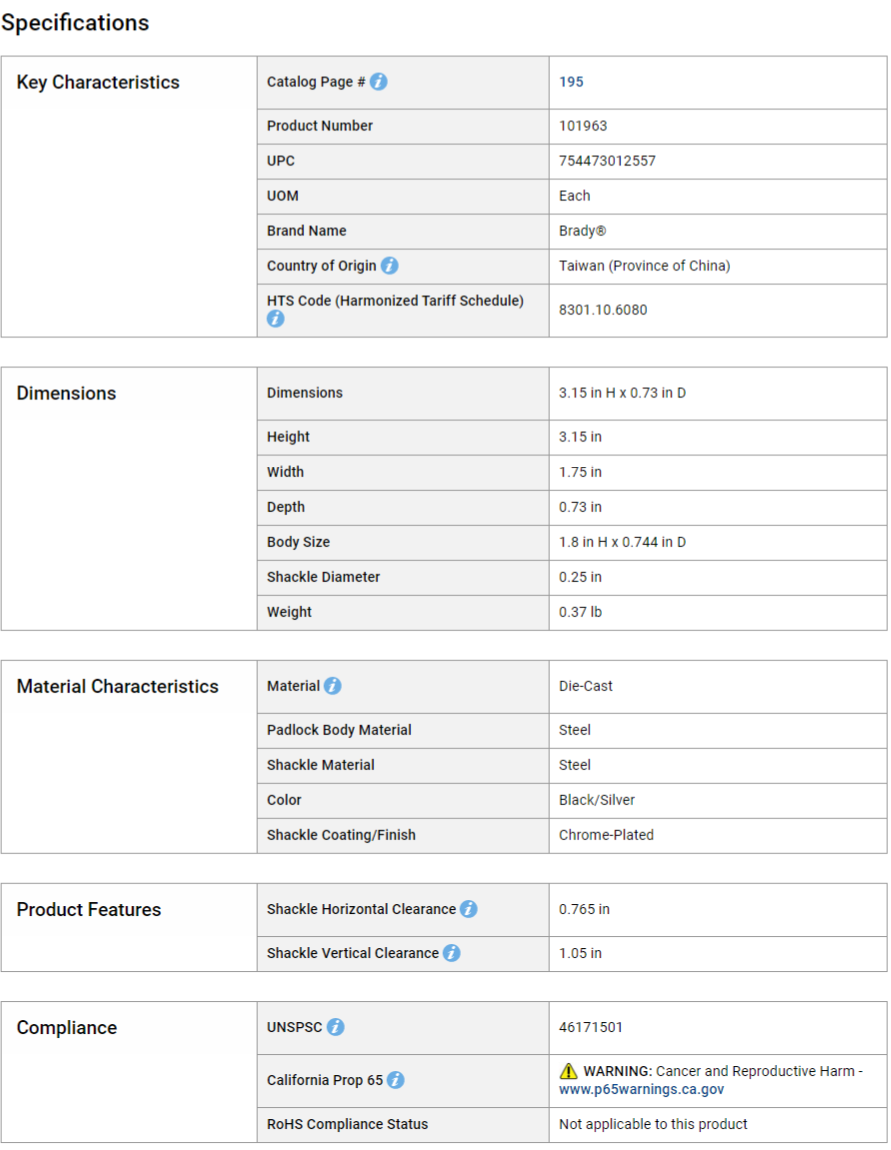Click info icon beside Material label
This screenshot has width=891, height=1150.
332,686
